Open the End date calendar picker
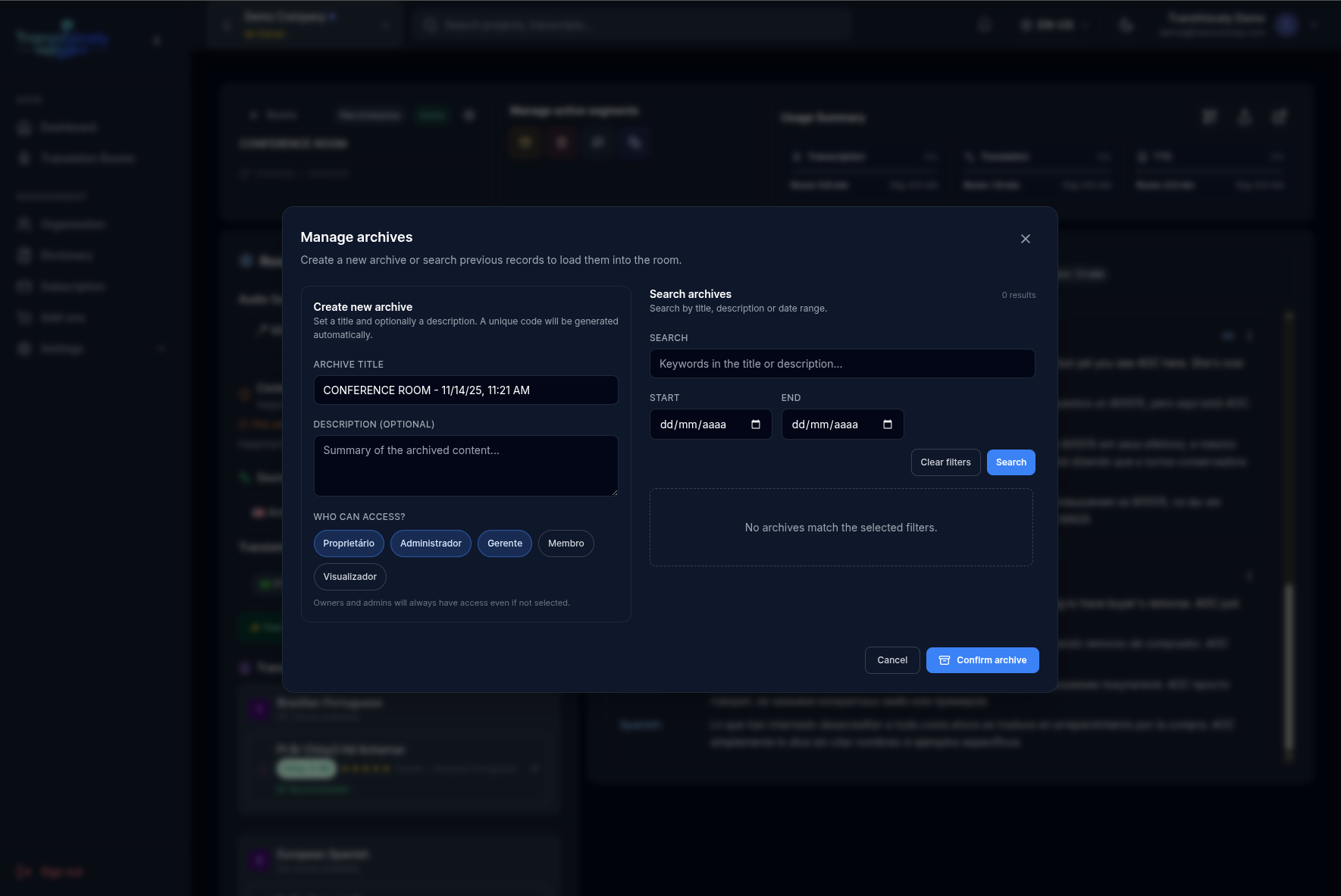The image size is (1341, 896). pos(888,425)
